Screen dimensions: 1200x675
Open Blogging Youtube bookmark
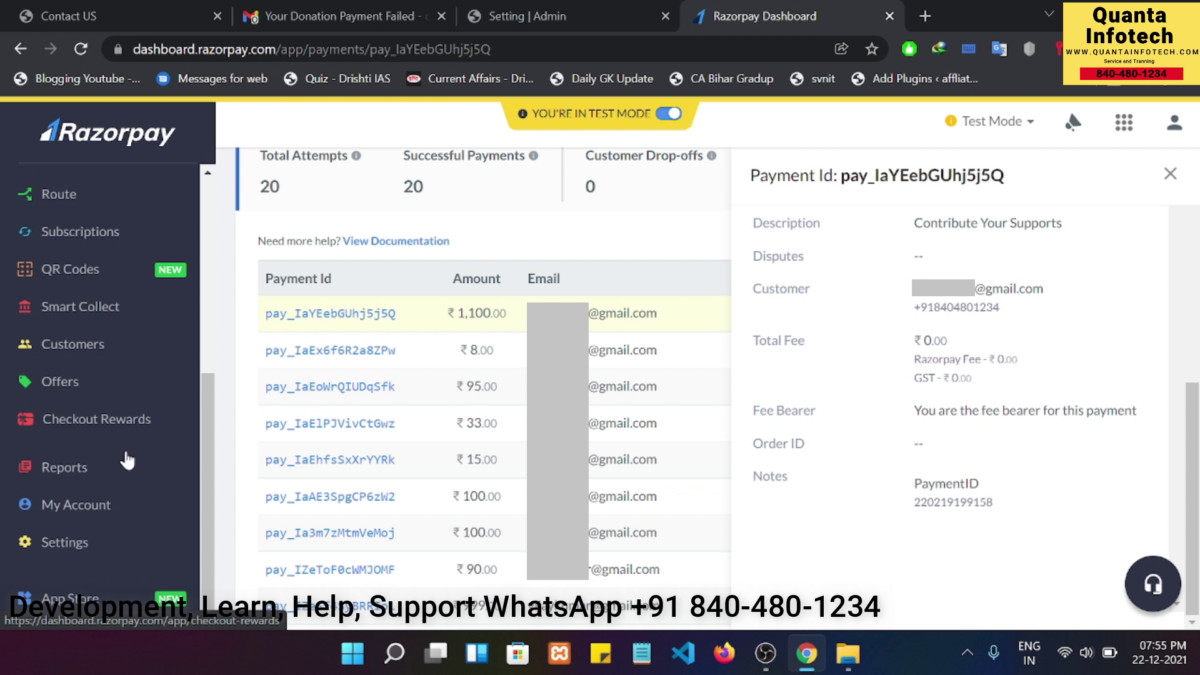76,79
